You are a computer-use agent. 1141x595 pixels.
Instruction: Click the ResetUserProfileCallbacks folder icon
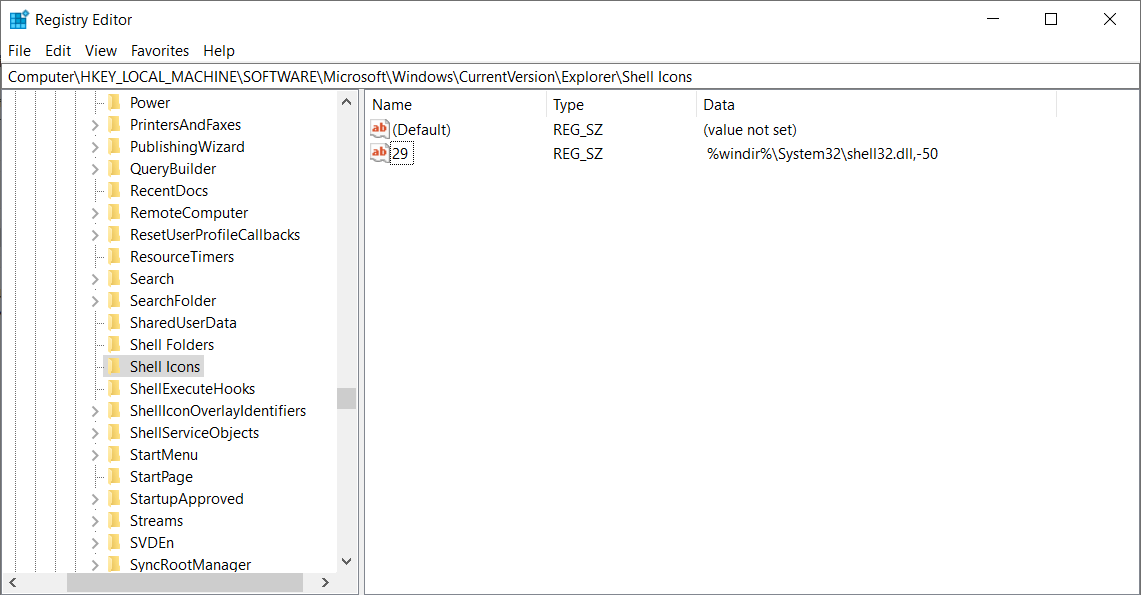tap(114, 234)
